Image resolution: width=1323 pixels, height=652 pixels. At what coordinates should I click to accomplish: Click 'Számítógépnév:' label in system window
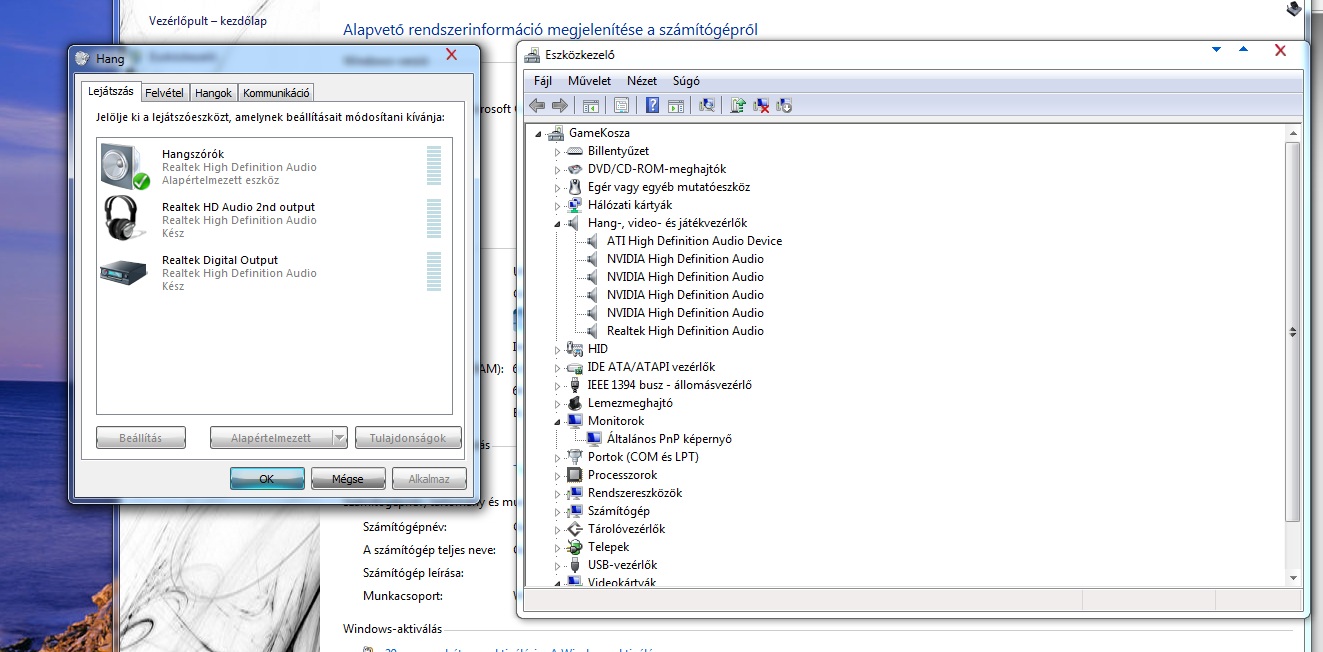(x=405, y=527)
